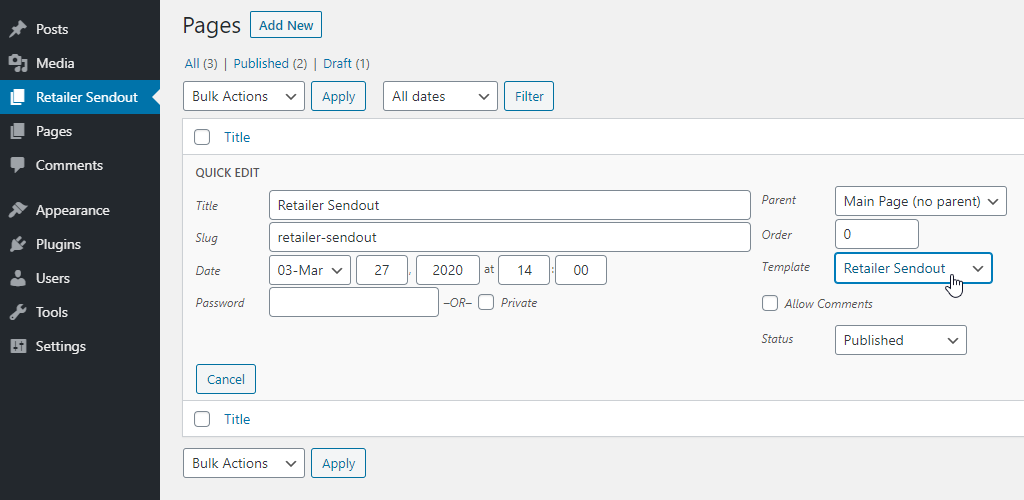
Task: Open Media library icon in sidebar
Action: (x=18, y=63)
